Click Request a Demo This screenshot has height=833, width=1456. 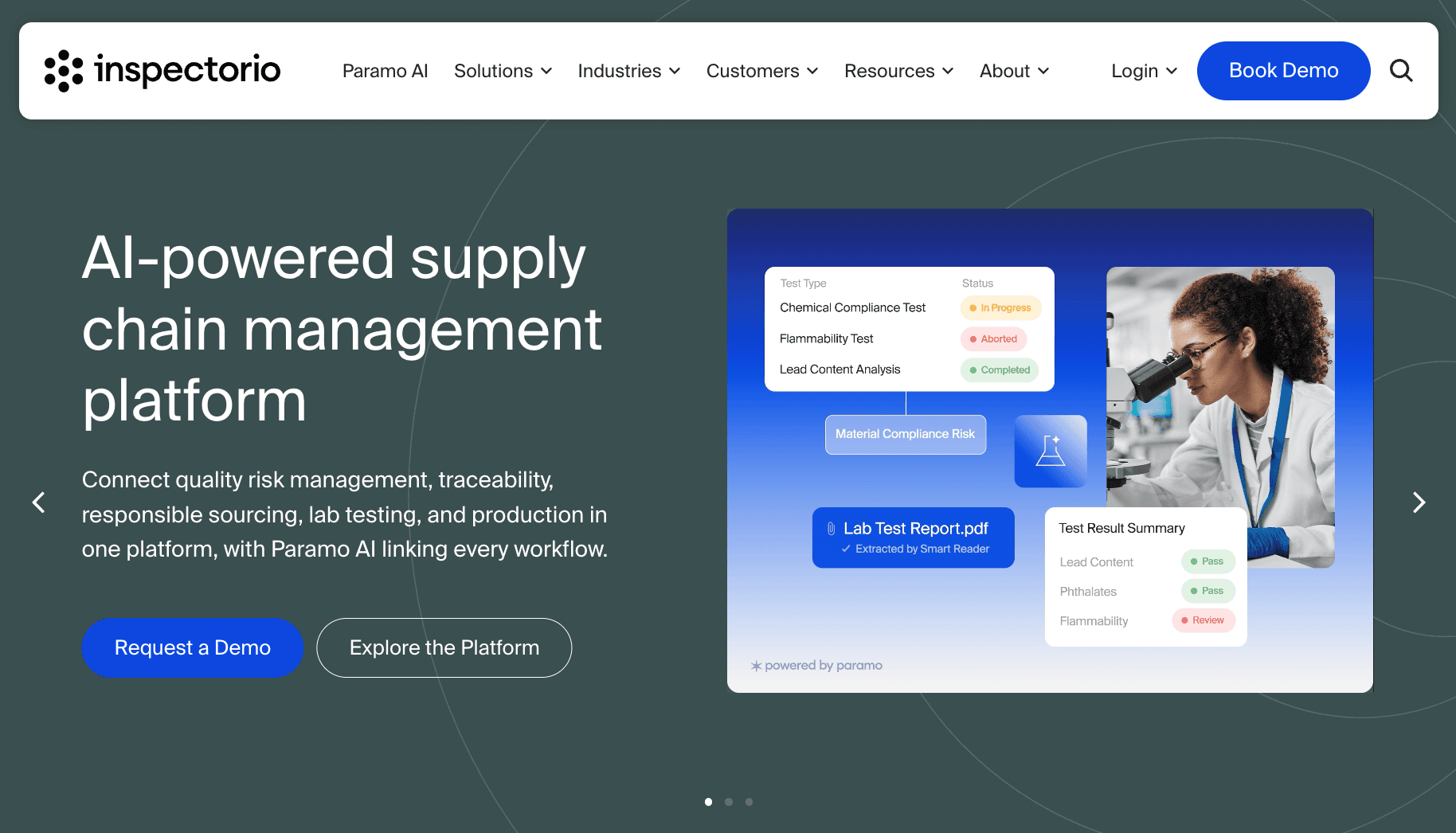(193, 647)
